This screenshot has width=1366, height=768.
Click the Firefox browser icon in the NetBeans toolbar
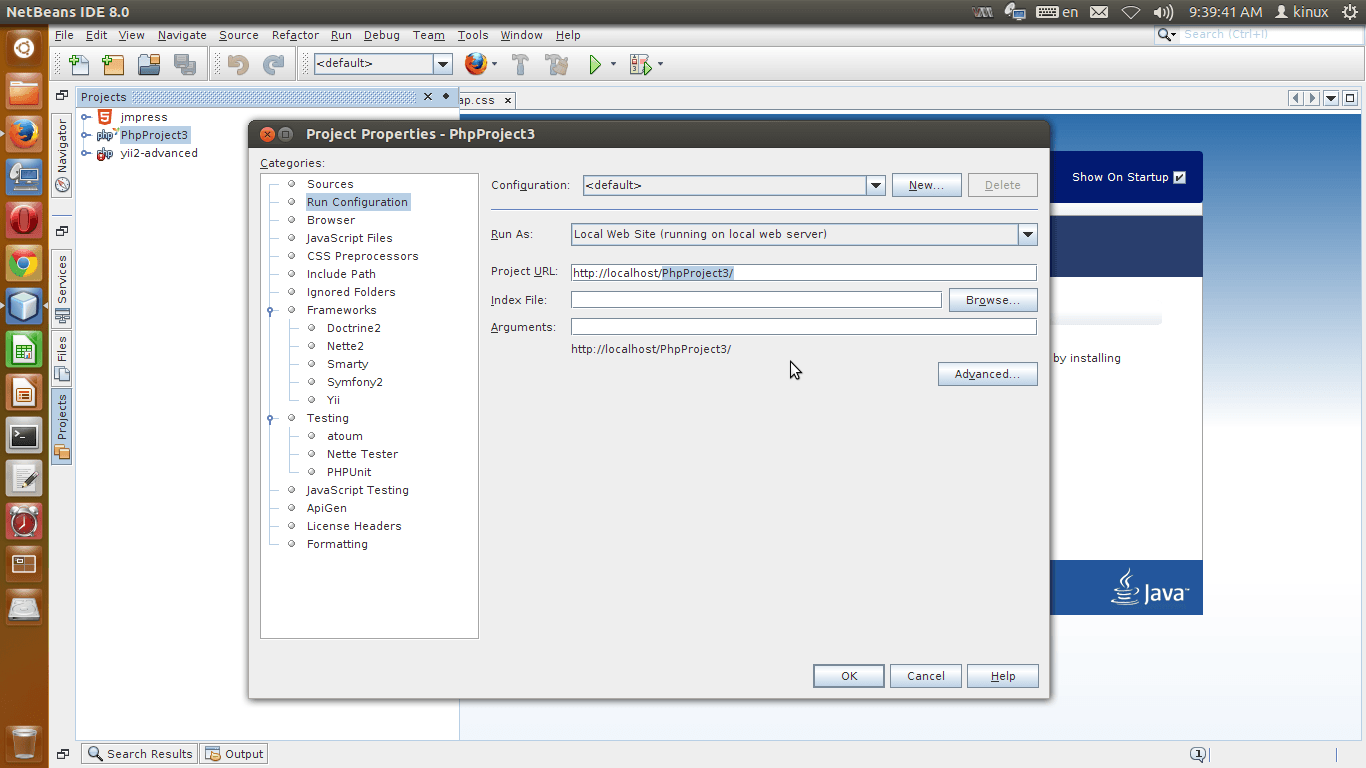pyautogui.click(x=476, y=64)
